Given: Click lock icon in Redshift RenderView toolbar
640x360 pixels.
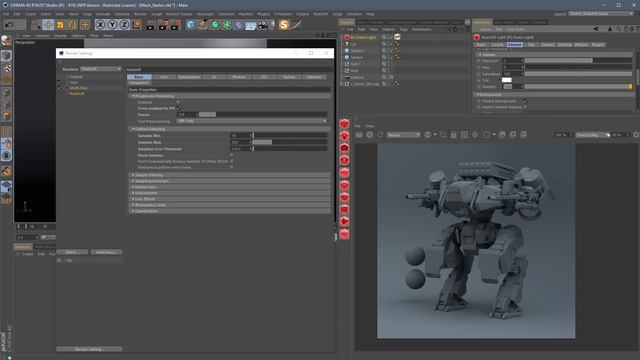Looking at the screenshot, I should 453,135.
